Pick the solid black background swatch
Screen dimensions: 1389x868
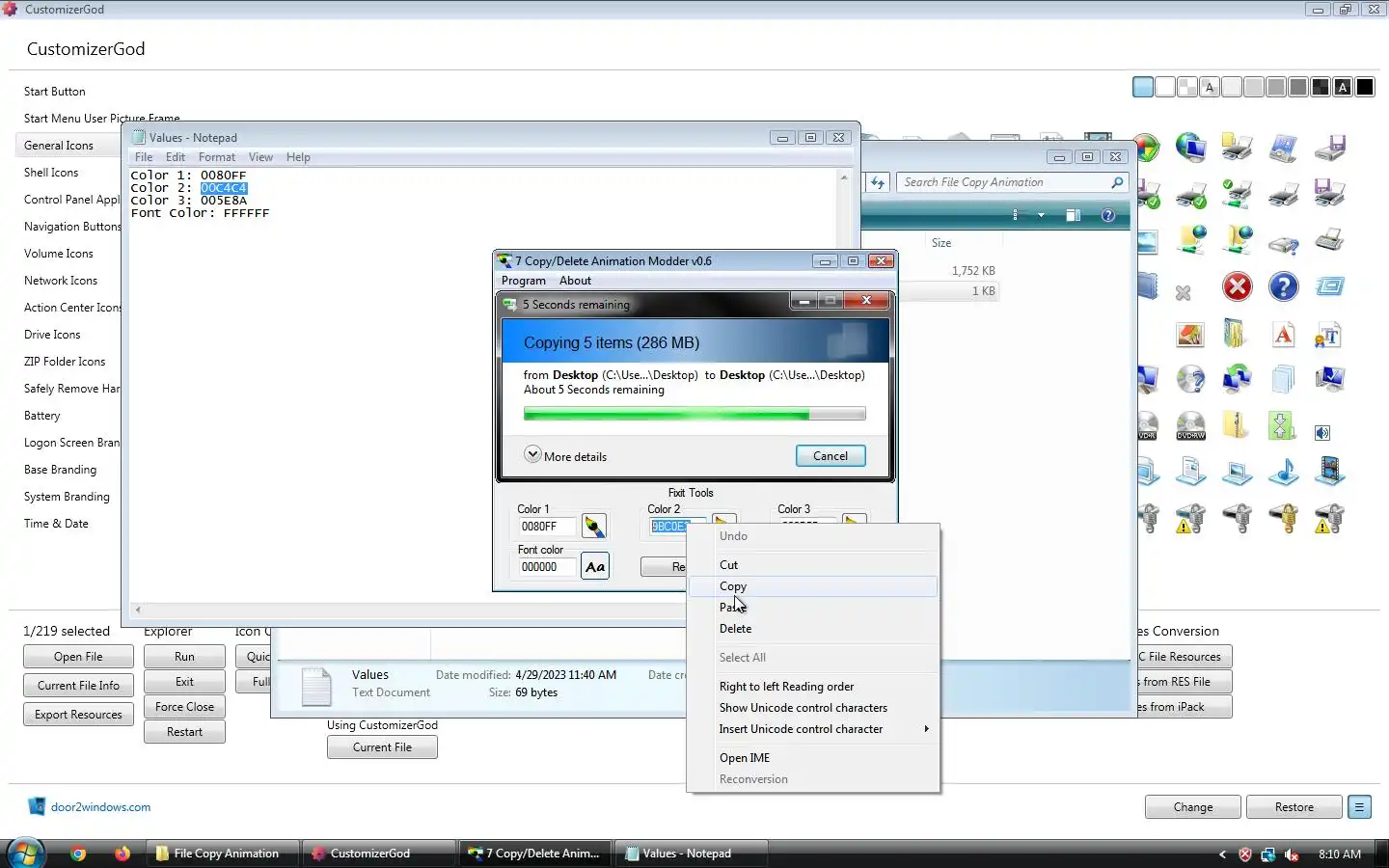pos(1365,88)
